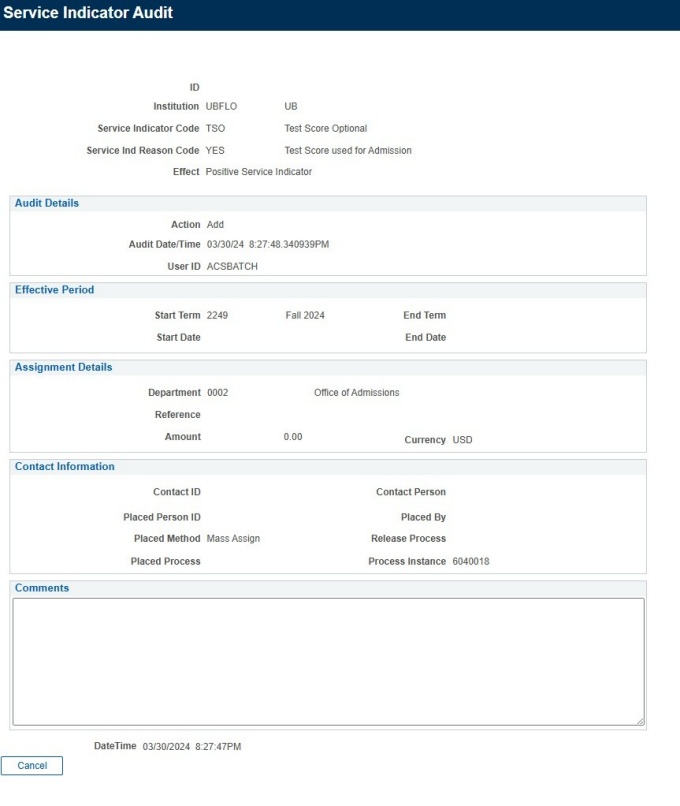Click the Contact ID label

pos(177,492)
